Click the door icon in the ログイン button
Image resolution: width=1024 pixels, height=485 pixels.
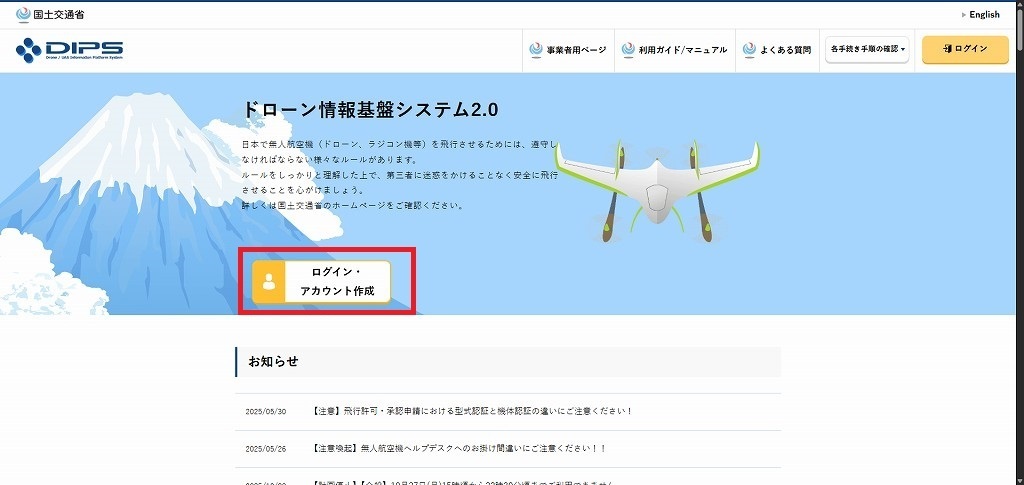pyautogui.click(x=946, y=49)
